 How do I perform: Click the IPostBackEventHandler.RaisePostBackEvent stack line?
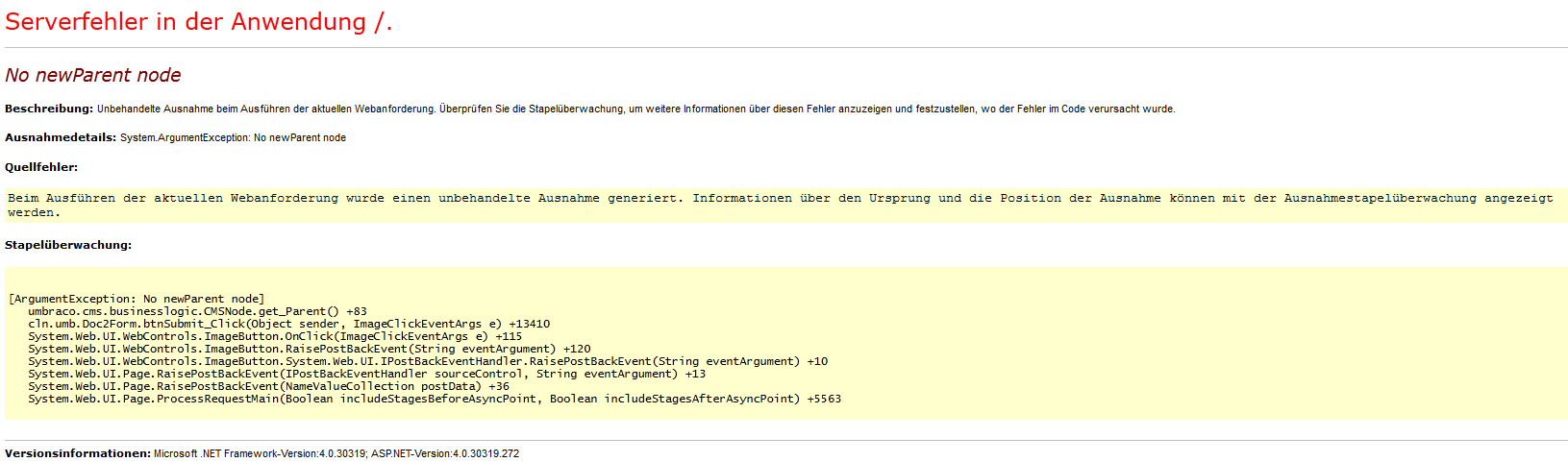[427, 361]
